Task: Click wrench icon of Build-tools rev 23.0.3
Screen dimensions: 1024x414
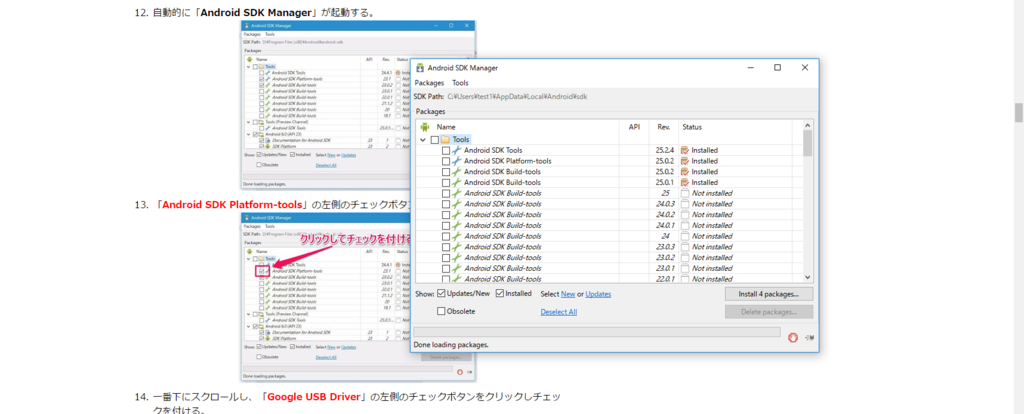Action: [456, 246]
